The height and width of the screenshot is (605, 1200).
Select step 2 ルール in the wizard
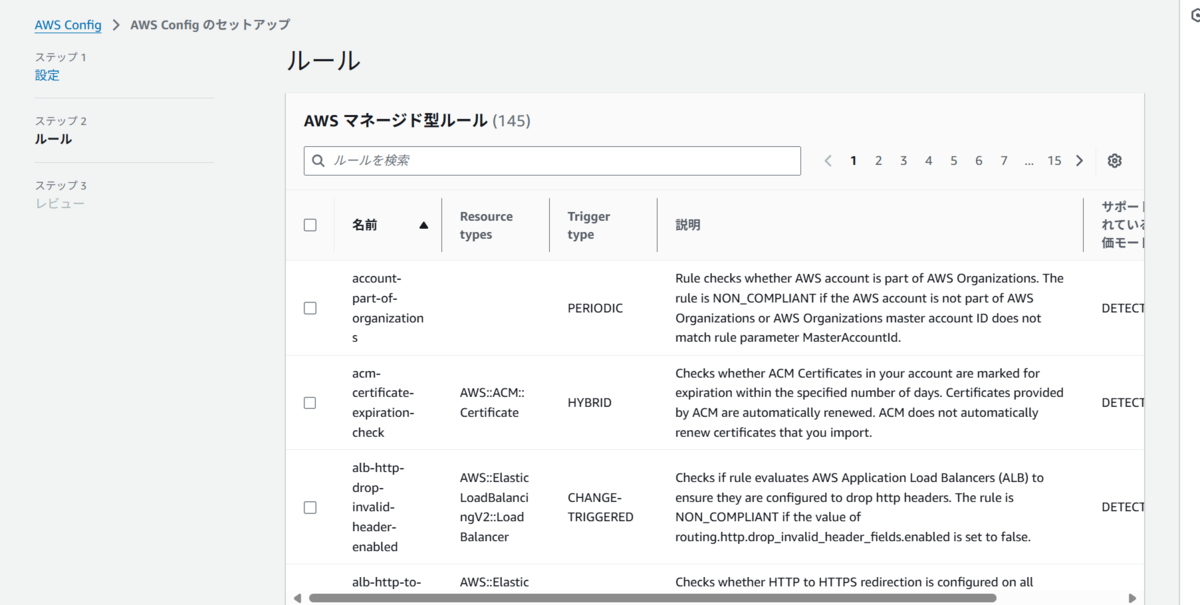(53, 139)
